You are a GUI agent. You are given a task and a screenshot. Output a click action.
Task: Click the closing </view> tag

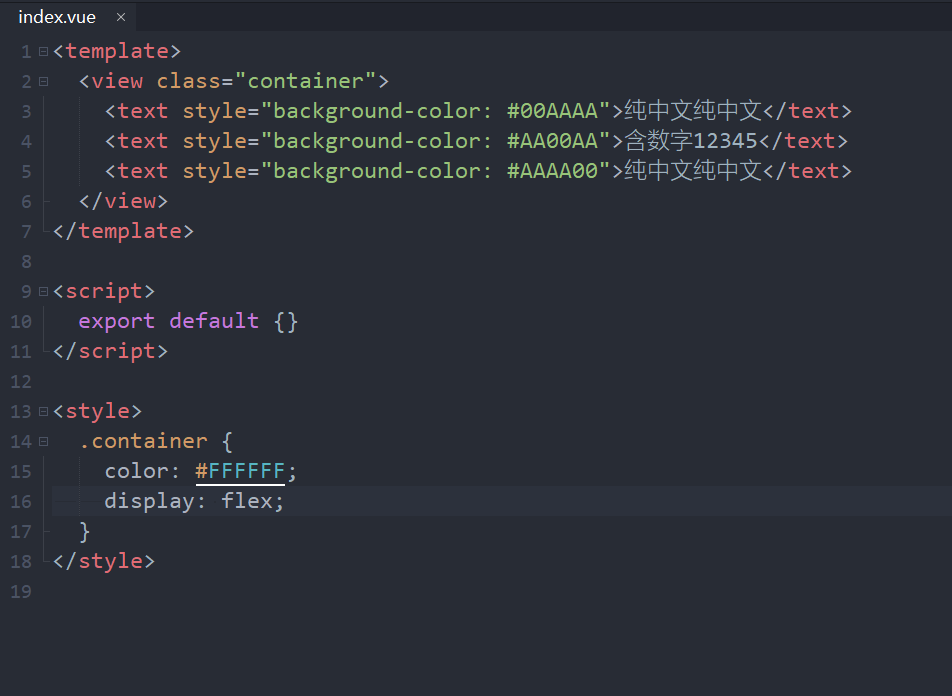coord(123,202)
